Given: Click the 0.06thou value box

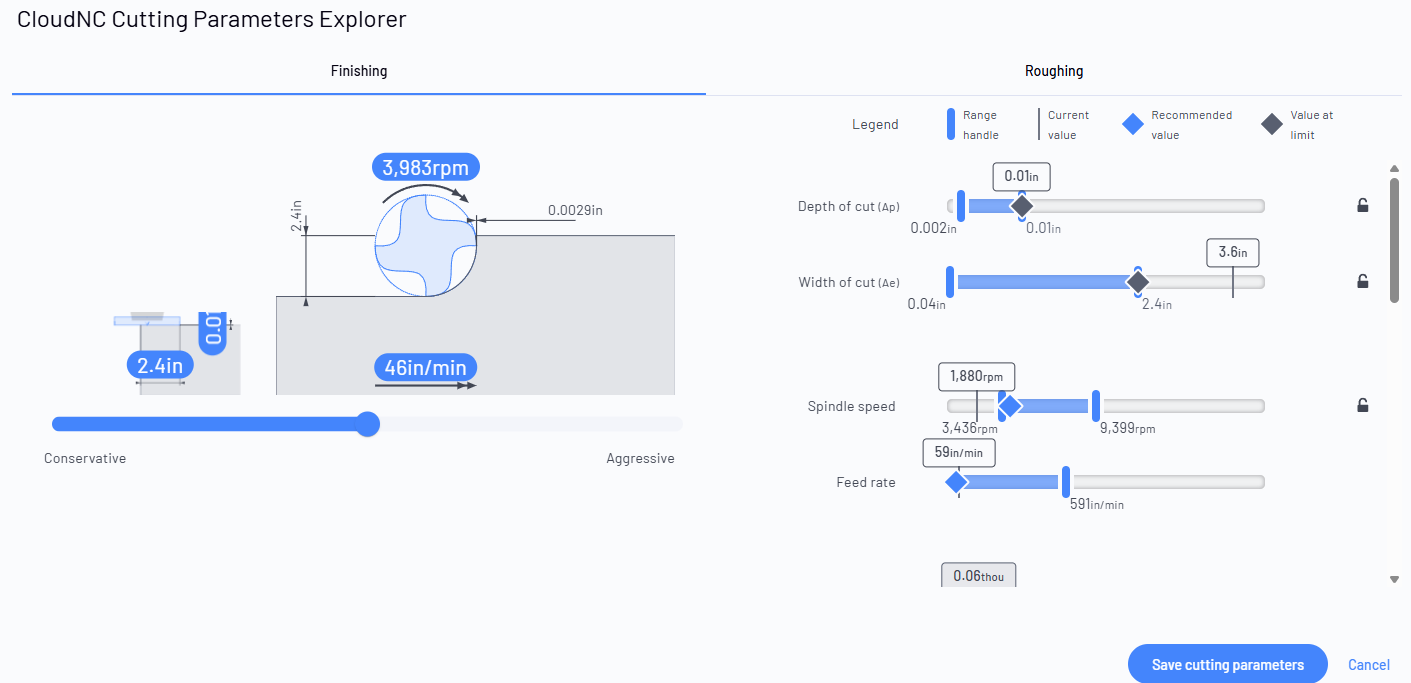Looking at the screenshot, I should pos(978,575).
